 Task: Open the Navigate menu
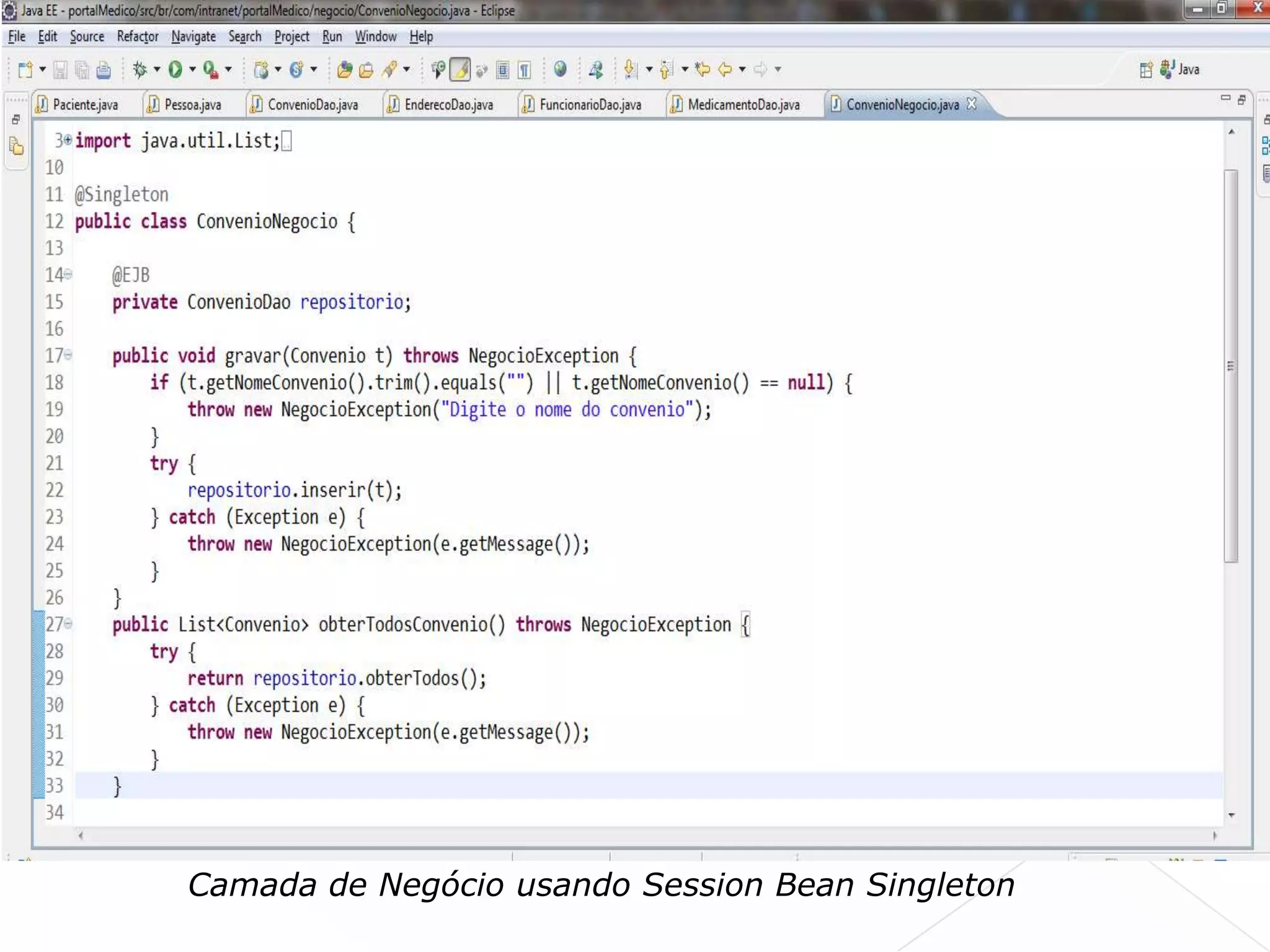[x=193, y=37]
